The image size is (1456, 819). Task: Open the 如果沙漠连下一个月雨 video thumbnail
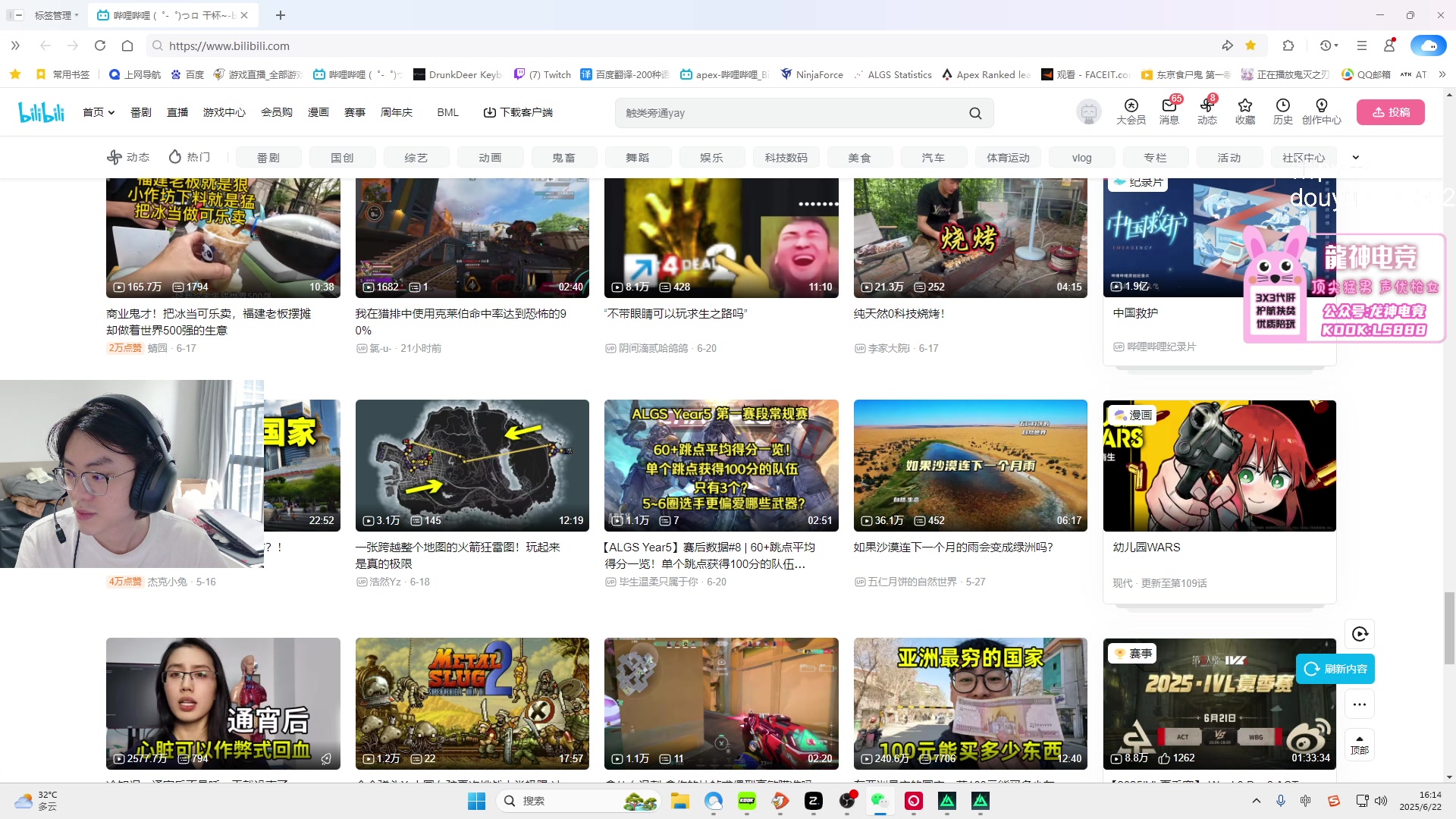(x=971, y=466)
